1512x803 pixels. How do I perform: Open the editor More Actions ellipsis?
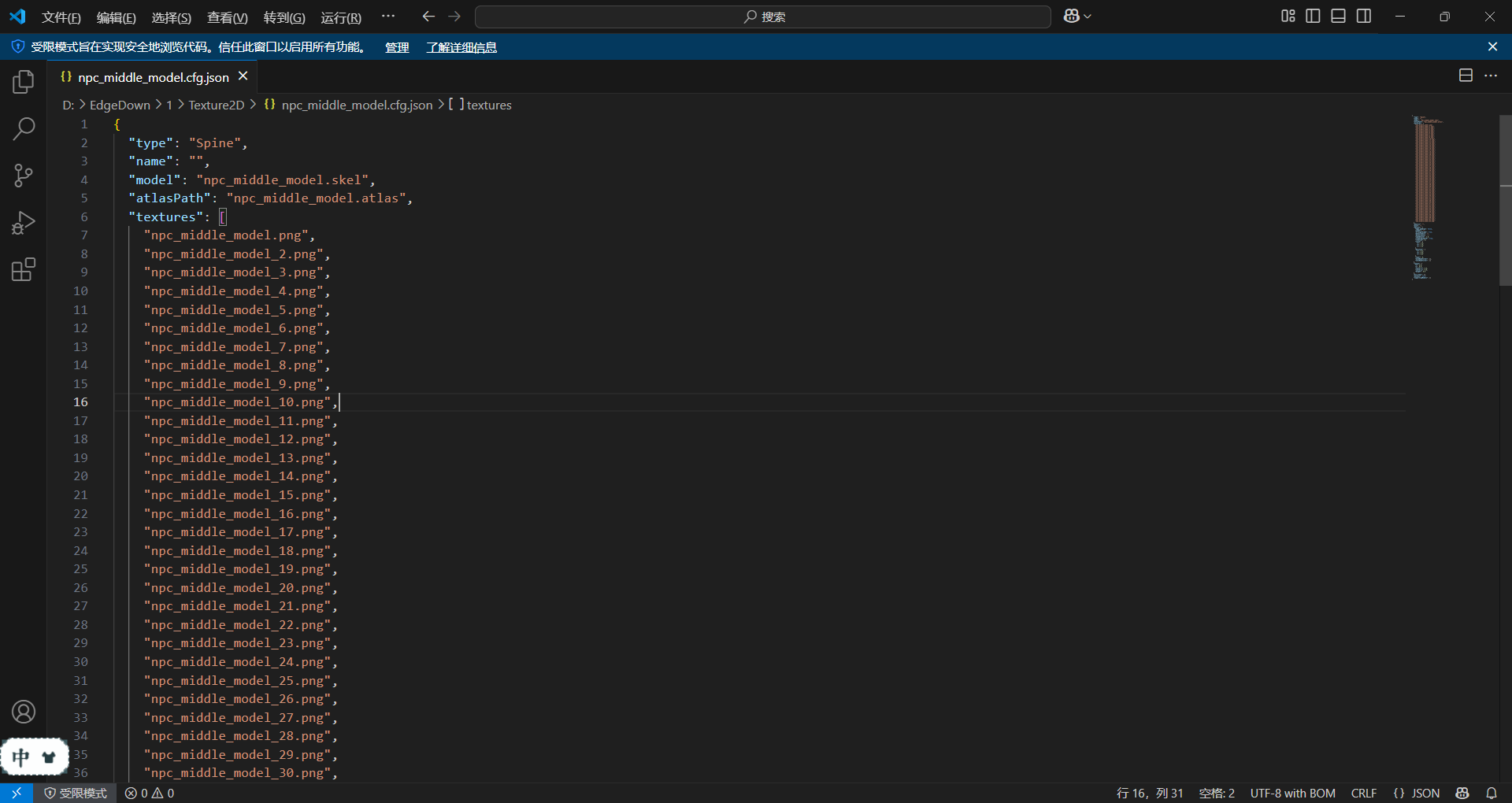(1491, 76)
